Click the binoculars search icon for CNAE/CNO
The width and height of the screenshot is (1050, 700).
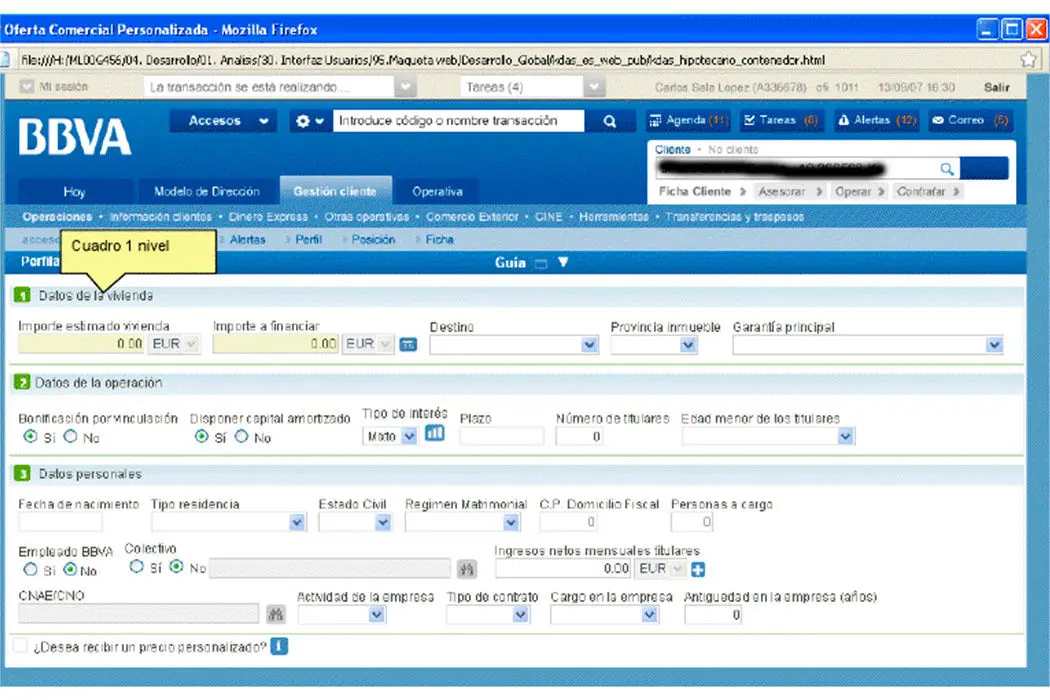[277, 614]
